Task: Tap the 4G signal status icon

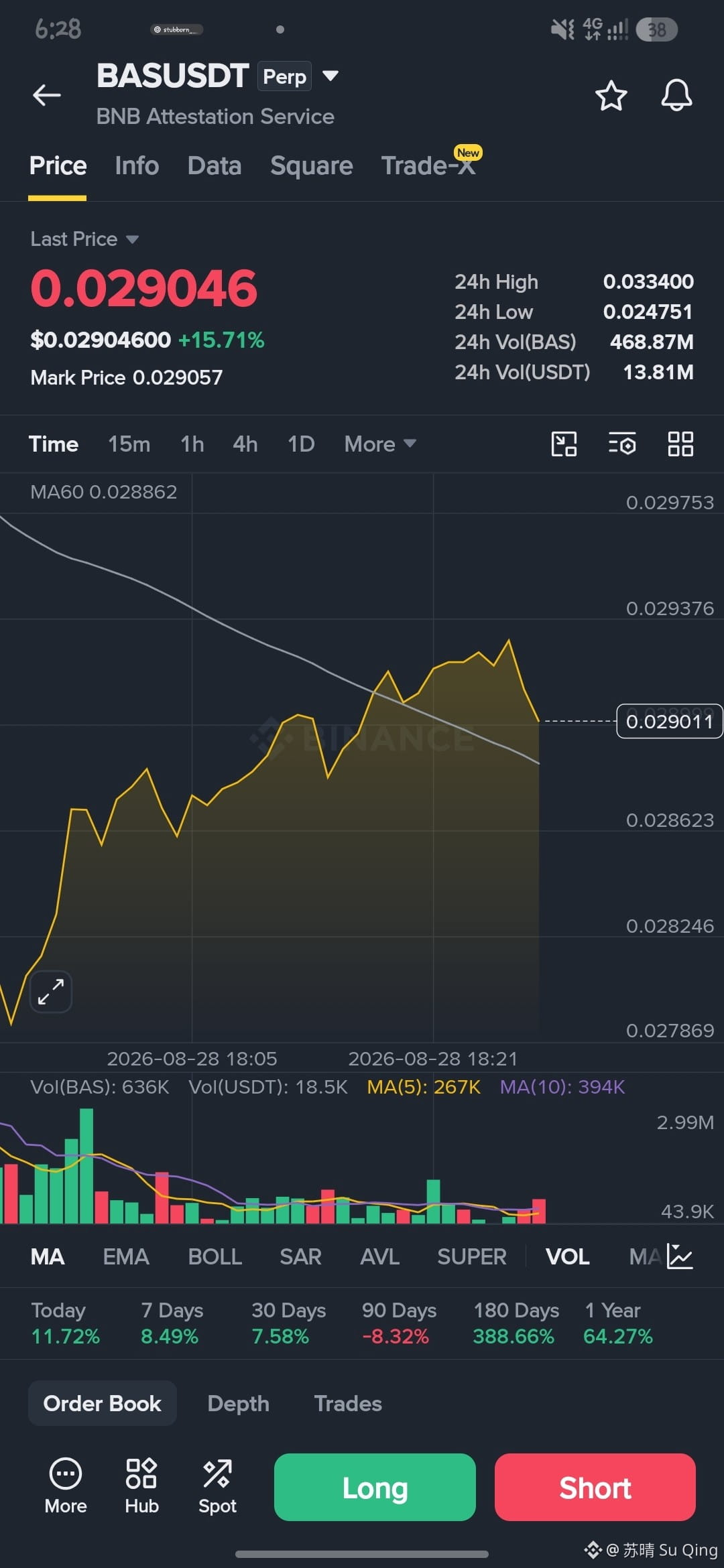Action: click(605, 29)
